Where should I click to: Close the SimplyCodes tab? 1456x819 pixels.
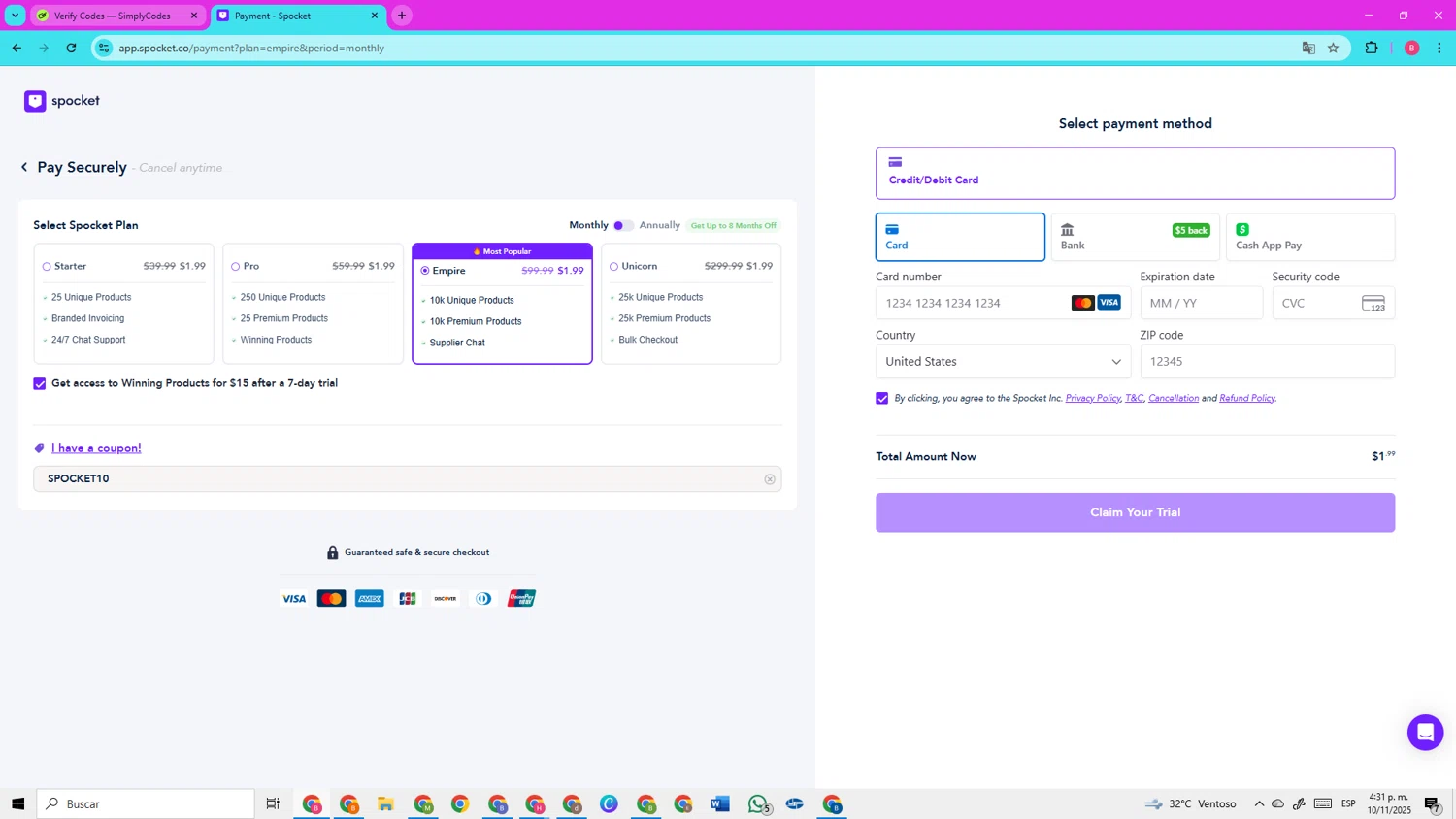pos(194,16)
